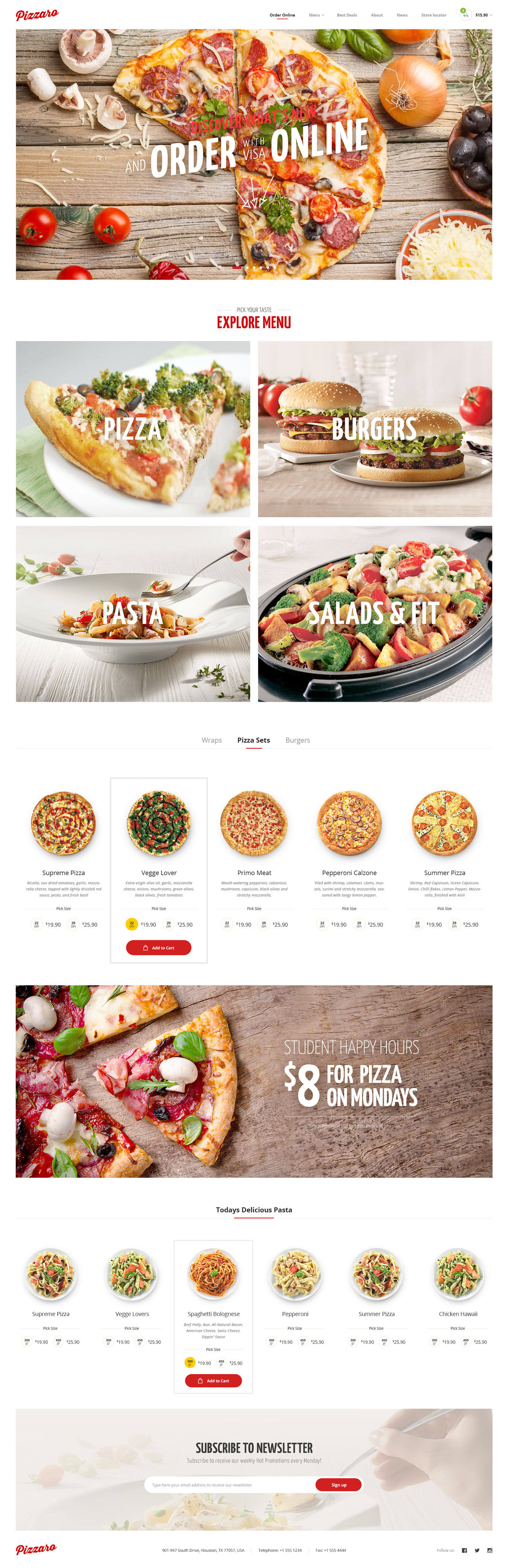Open the Twitter icon in footer

click(477, 1550)
